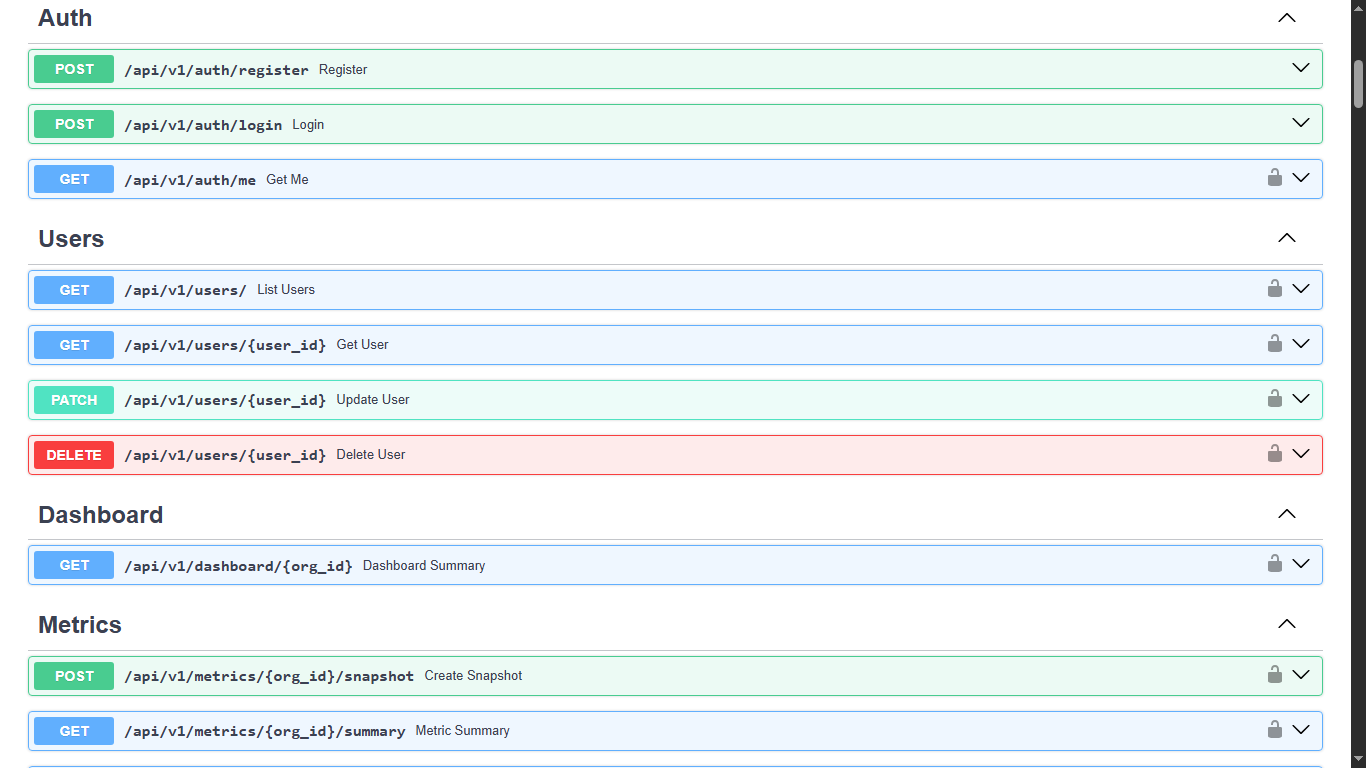Click the POST badge for auth/login

(74, 124)
